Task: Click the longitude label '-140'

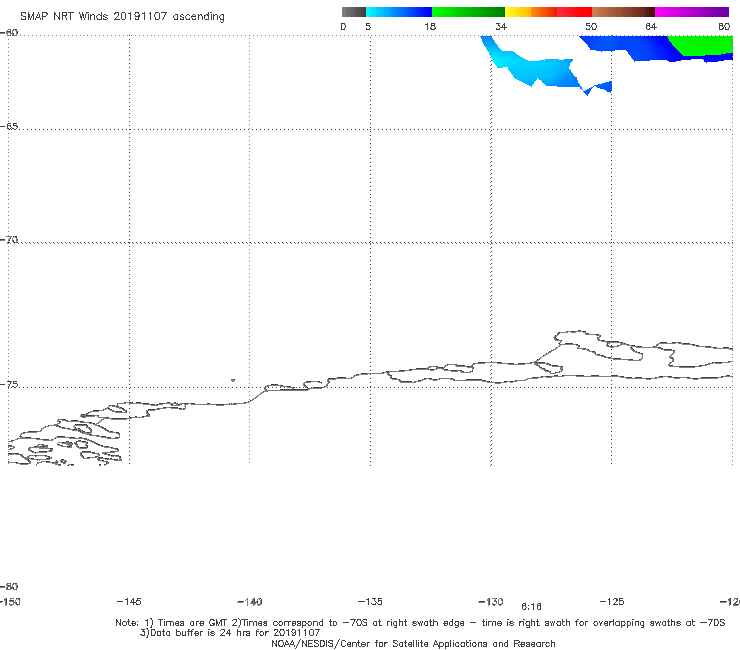Action: tap(250, 601)
